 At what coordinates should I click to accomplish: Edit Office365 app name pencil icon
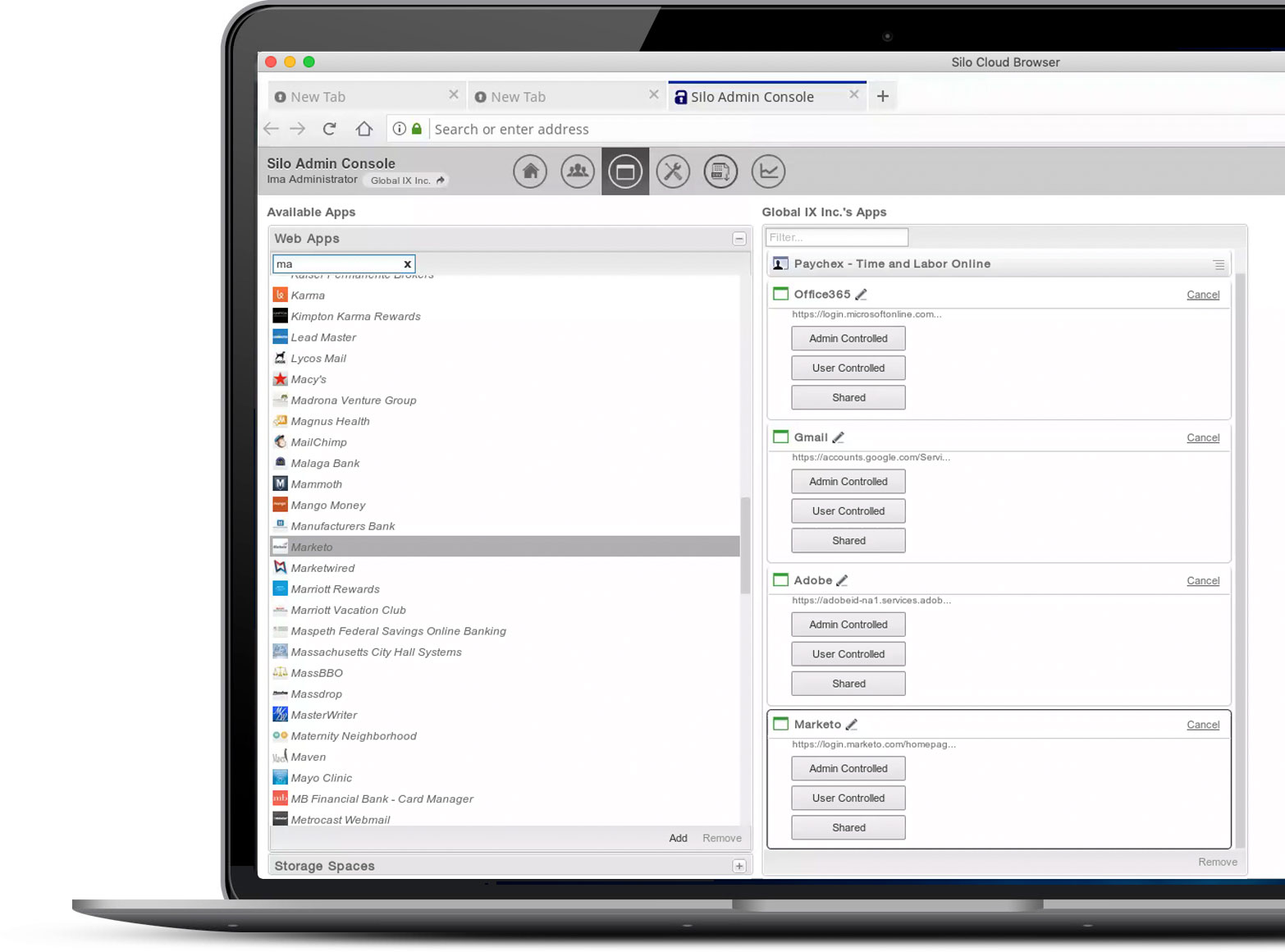[x=861, y=294]
